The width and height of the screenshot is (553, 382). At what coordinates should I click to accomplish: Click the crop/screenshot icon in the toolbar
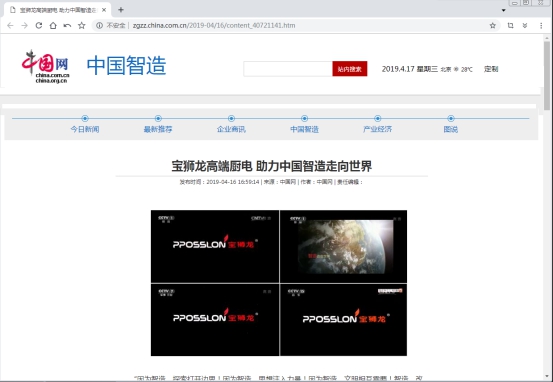tap(510, 25)
